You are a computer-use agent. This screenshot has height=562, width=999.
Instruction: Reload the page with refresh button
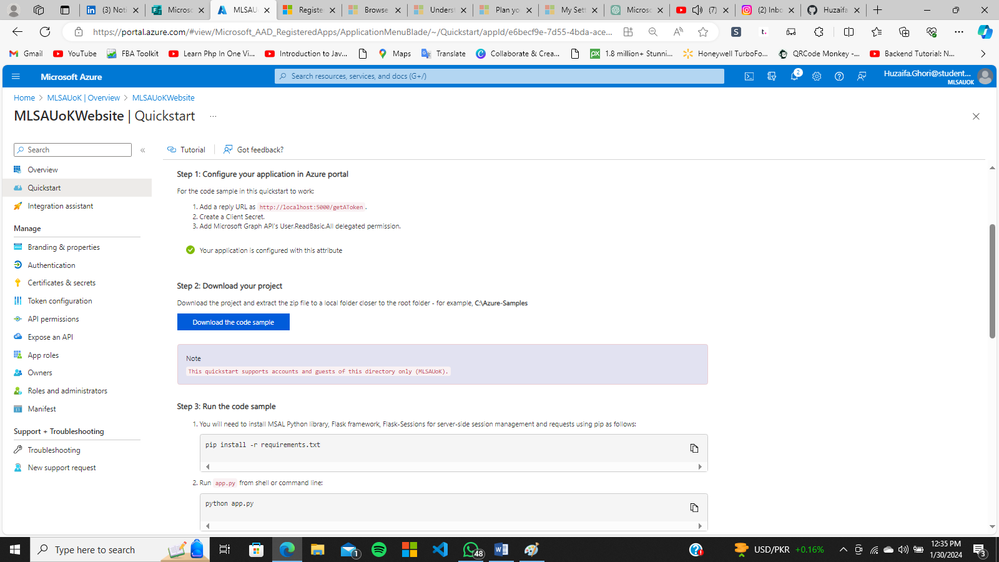45,32
